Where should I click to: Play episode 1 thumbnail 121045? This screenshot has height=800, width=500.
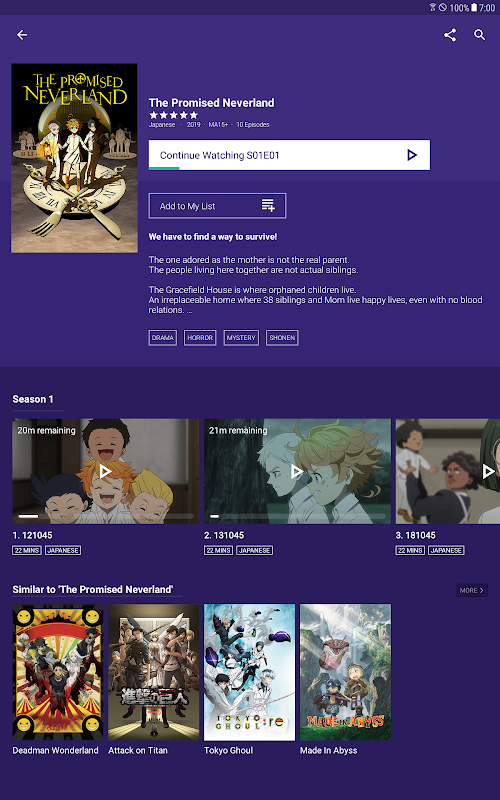[106, 471]
